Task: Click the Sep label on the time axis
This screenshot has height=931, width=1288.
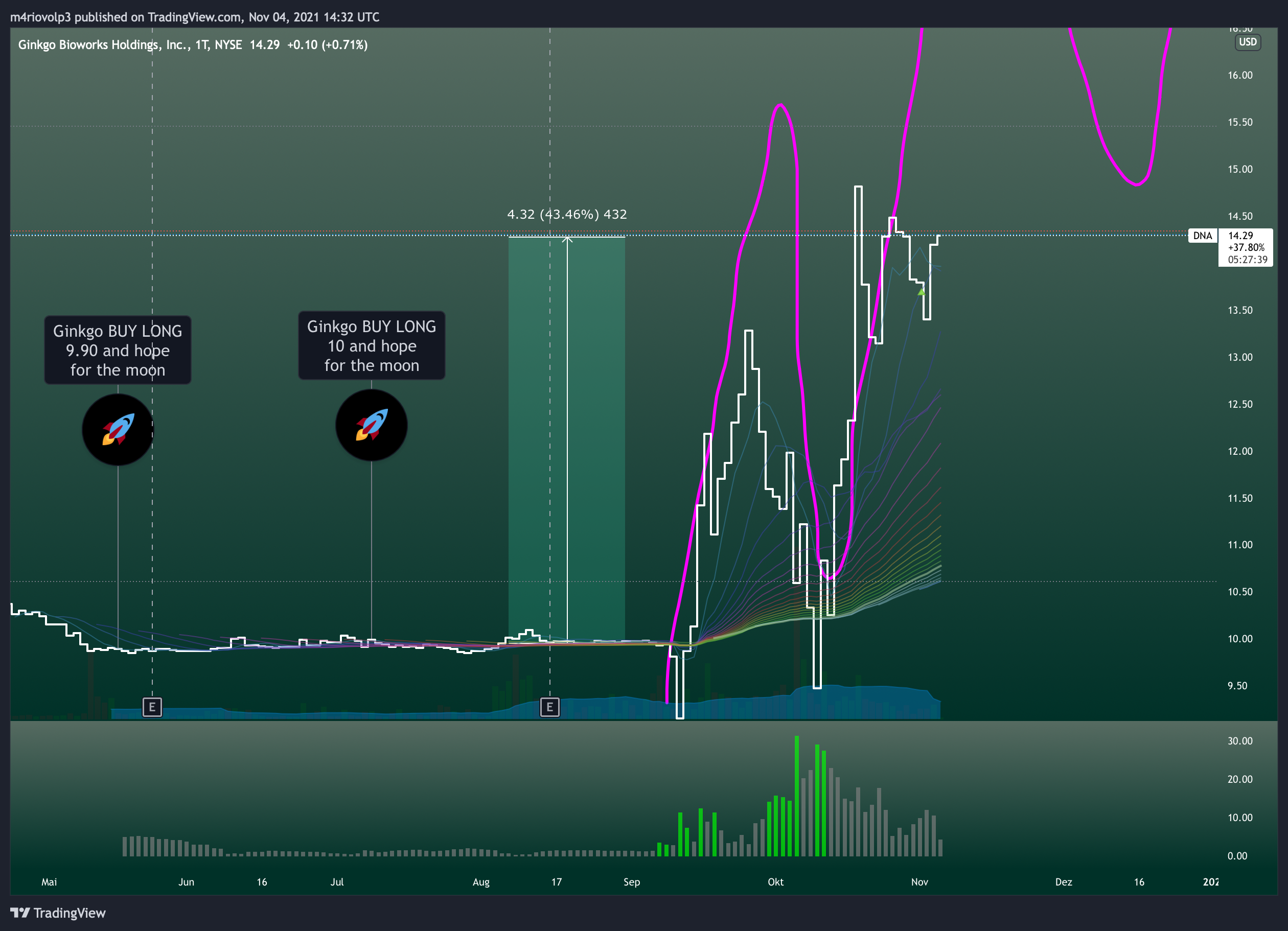Action: 632,882
